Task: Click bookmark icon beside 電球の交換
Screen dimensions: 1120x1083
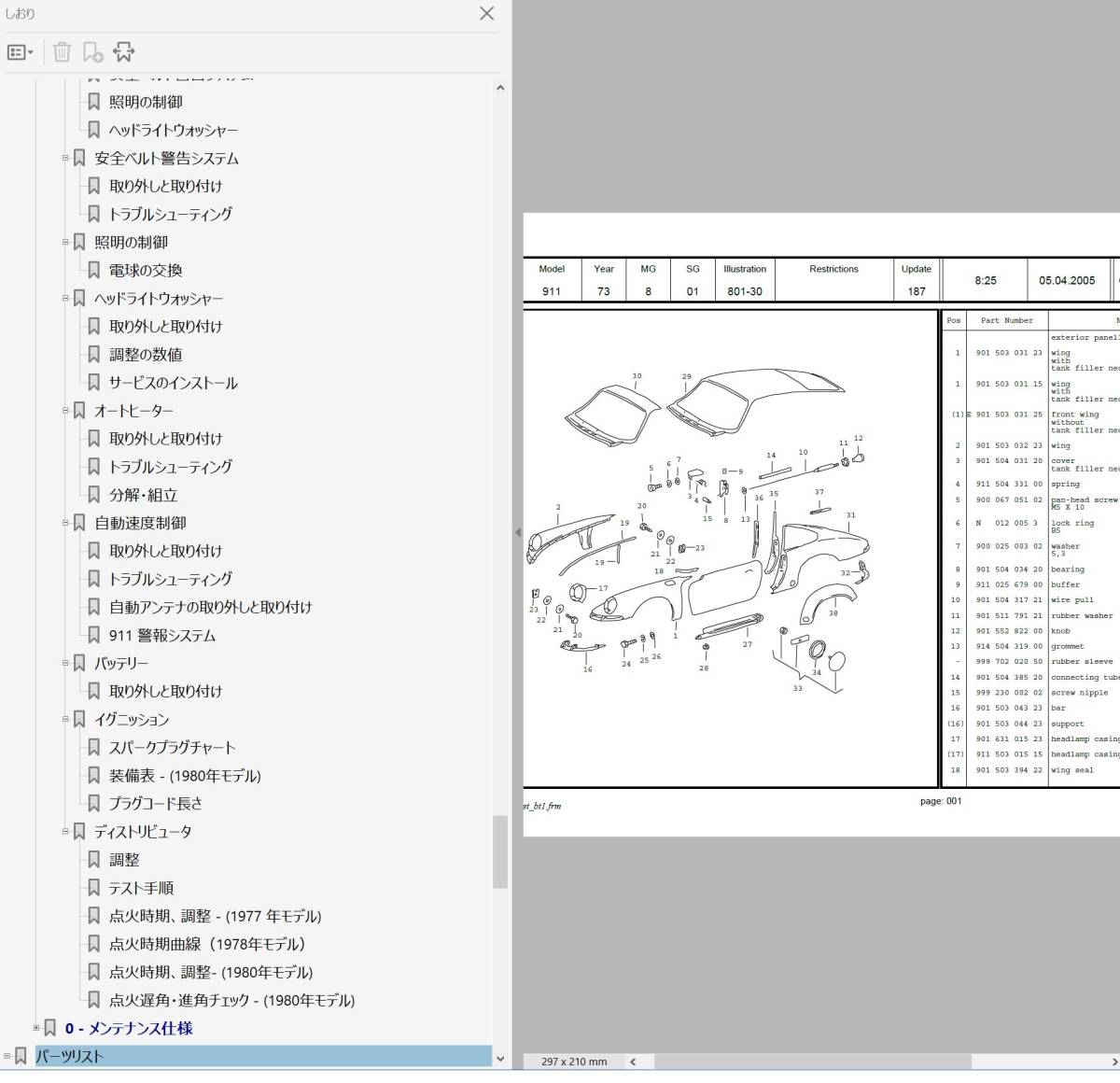Action: coord(94,271)
